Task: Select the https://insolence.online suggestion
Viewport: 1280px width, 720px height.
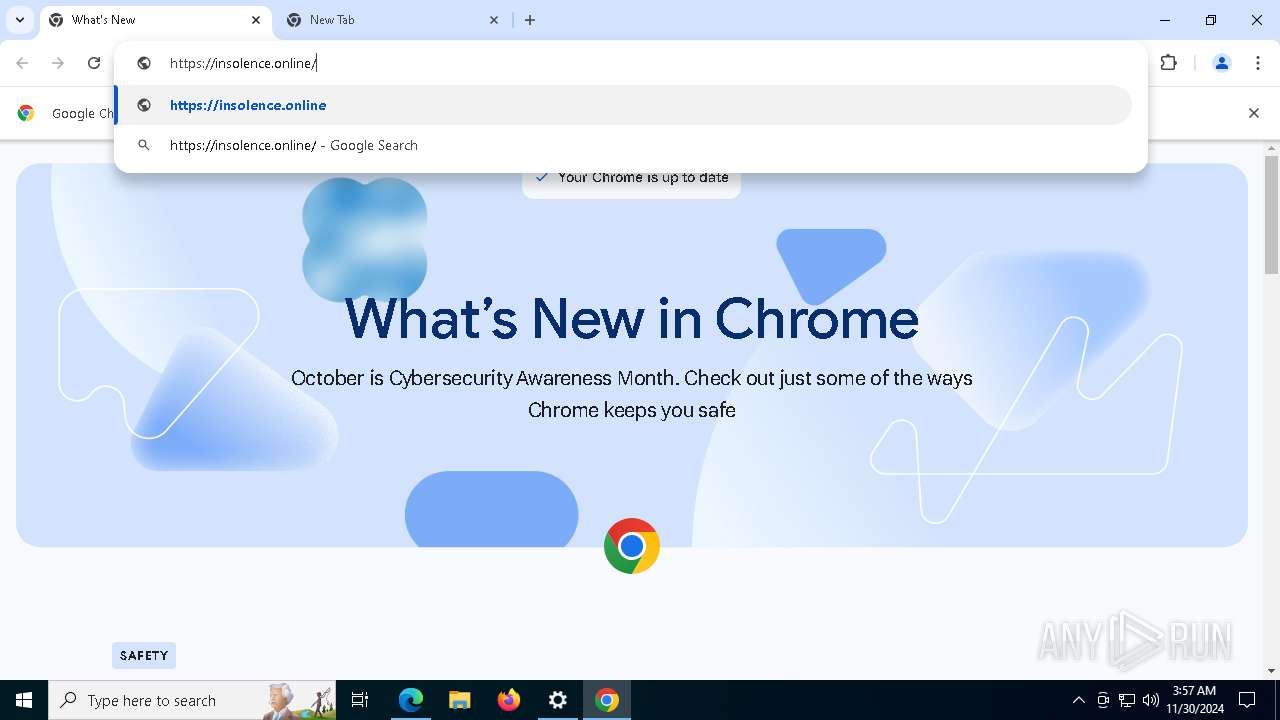Action: [624, 105]
